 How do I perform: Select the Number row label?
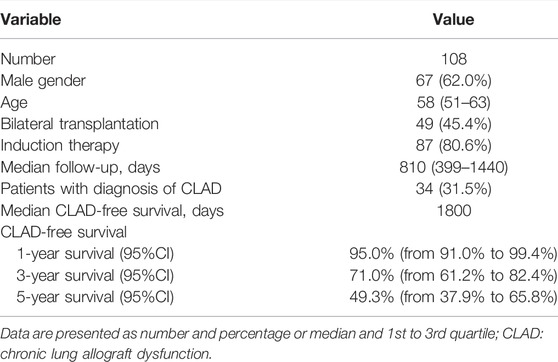tap(28, 59)
